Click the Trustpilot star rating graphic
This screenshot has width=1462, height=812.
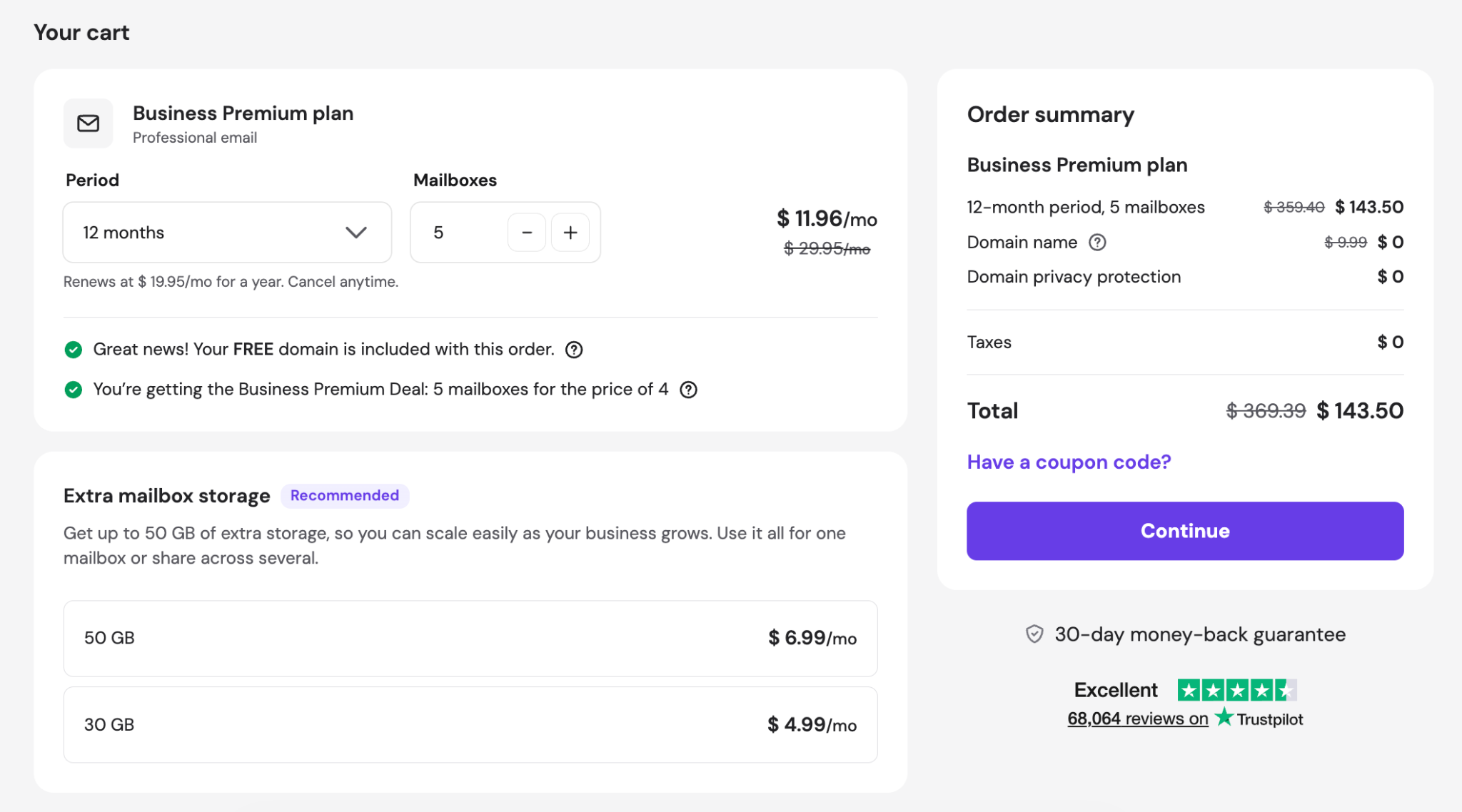click(x=1237, y=690)
